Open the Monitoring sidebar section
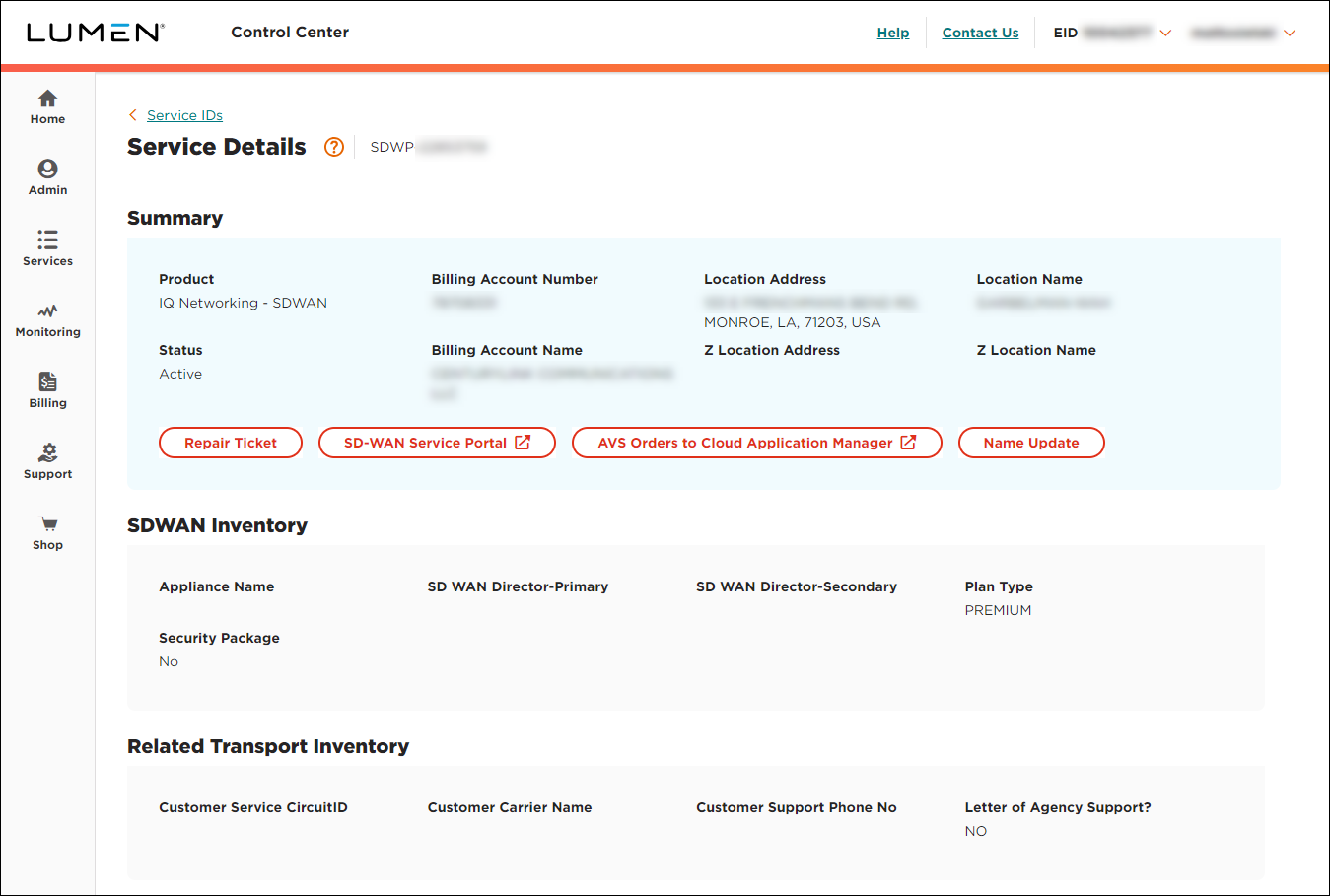This screenshot has height=896, width=1330. point(47,319)
